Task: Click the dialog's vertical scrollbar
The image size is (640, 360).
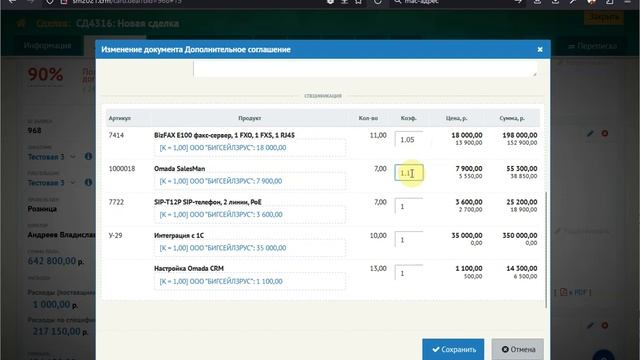Action: pyautogui.click(x=546, y=249)
